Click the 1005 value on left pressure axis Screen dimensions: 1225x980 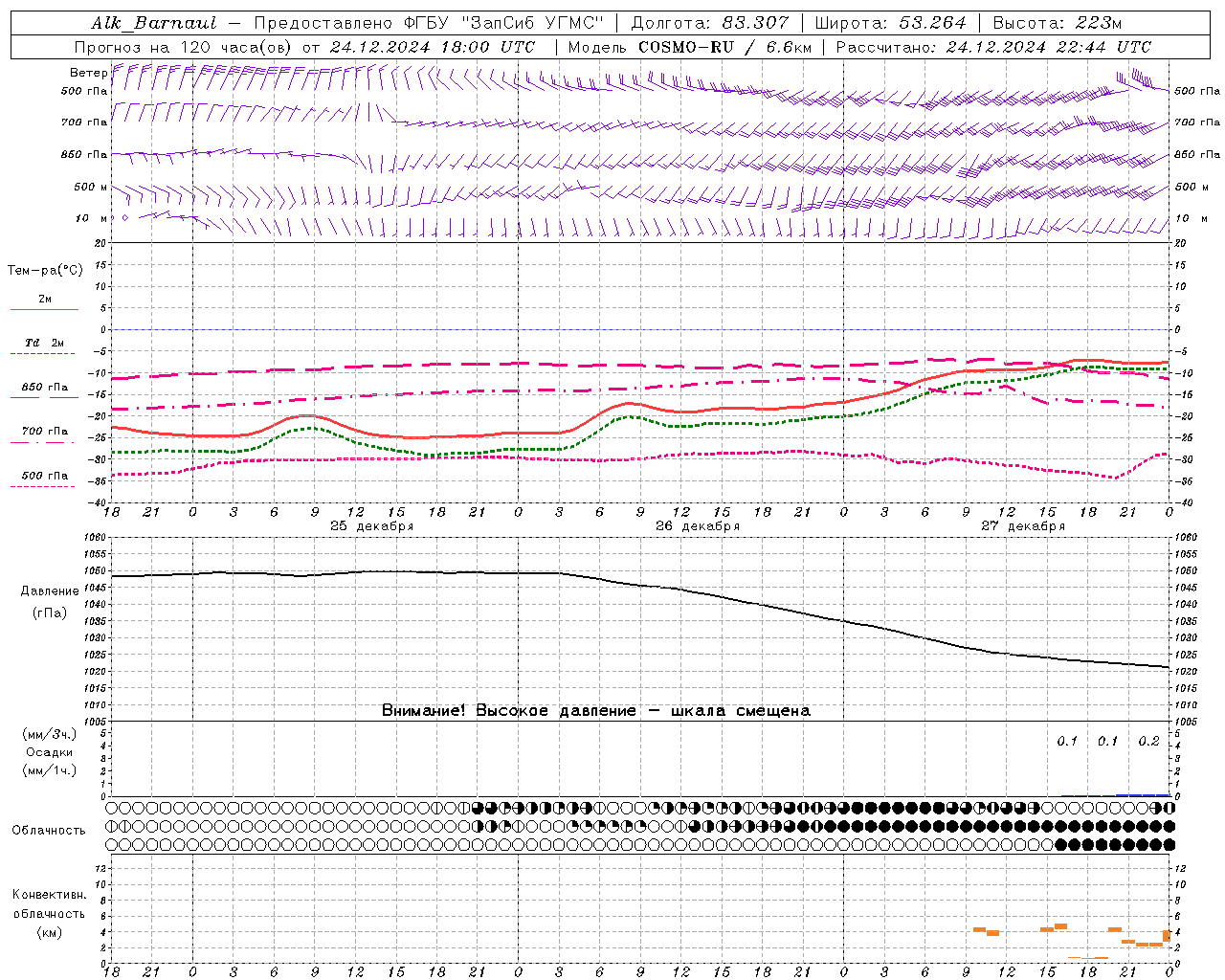pos(96,722)
